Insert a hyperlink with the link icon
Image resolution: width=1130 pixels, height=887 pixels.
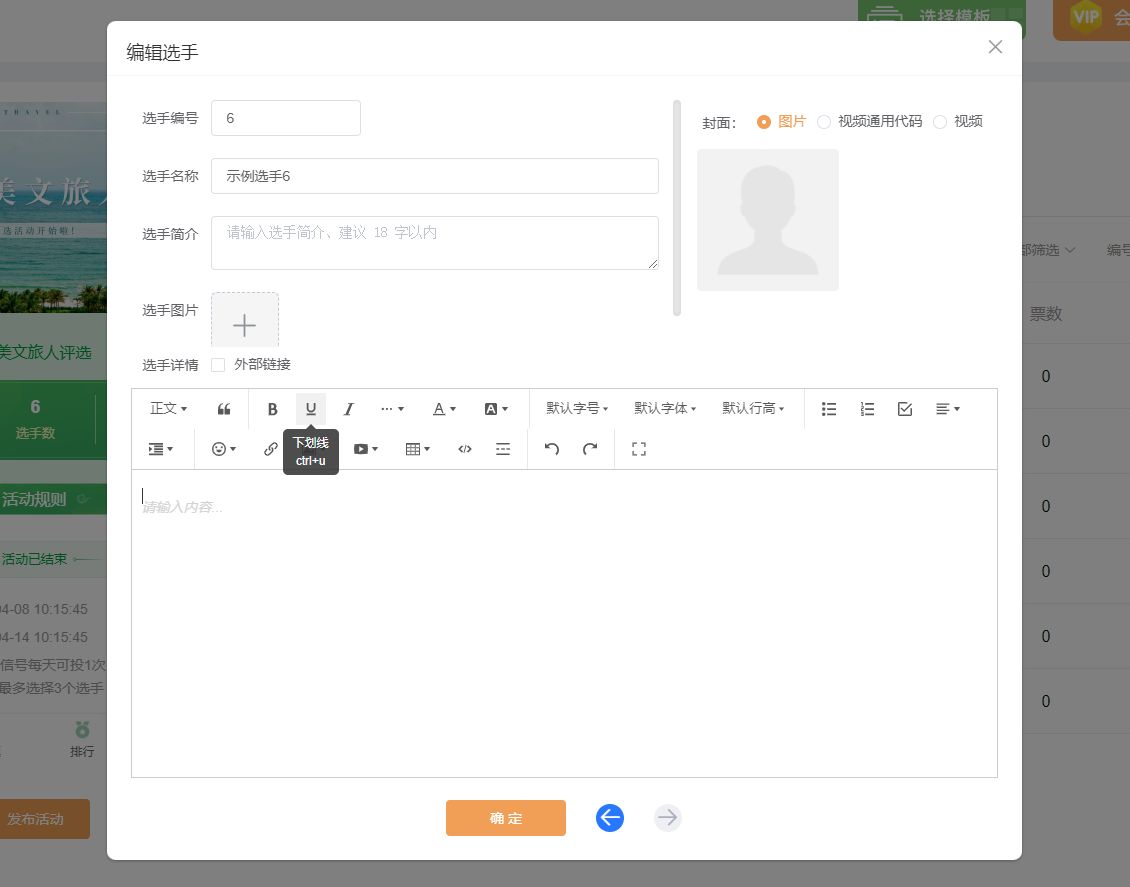click(270, 449)
